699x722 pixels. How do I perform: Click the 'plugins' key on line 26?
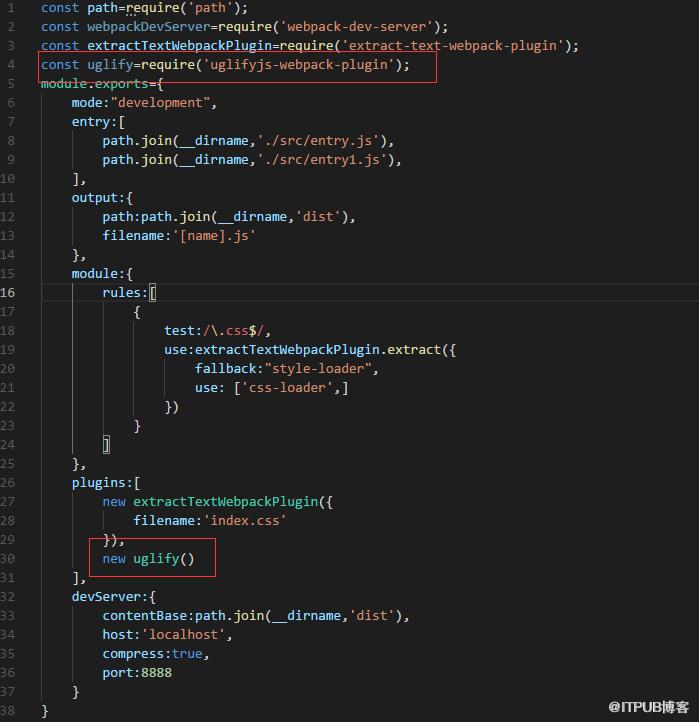click(x=99, y=482)
